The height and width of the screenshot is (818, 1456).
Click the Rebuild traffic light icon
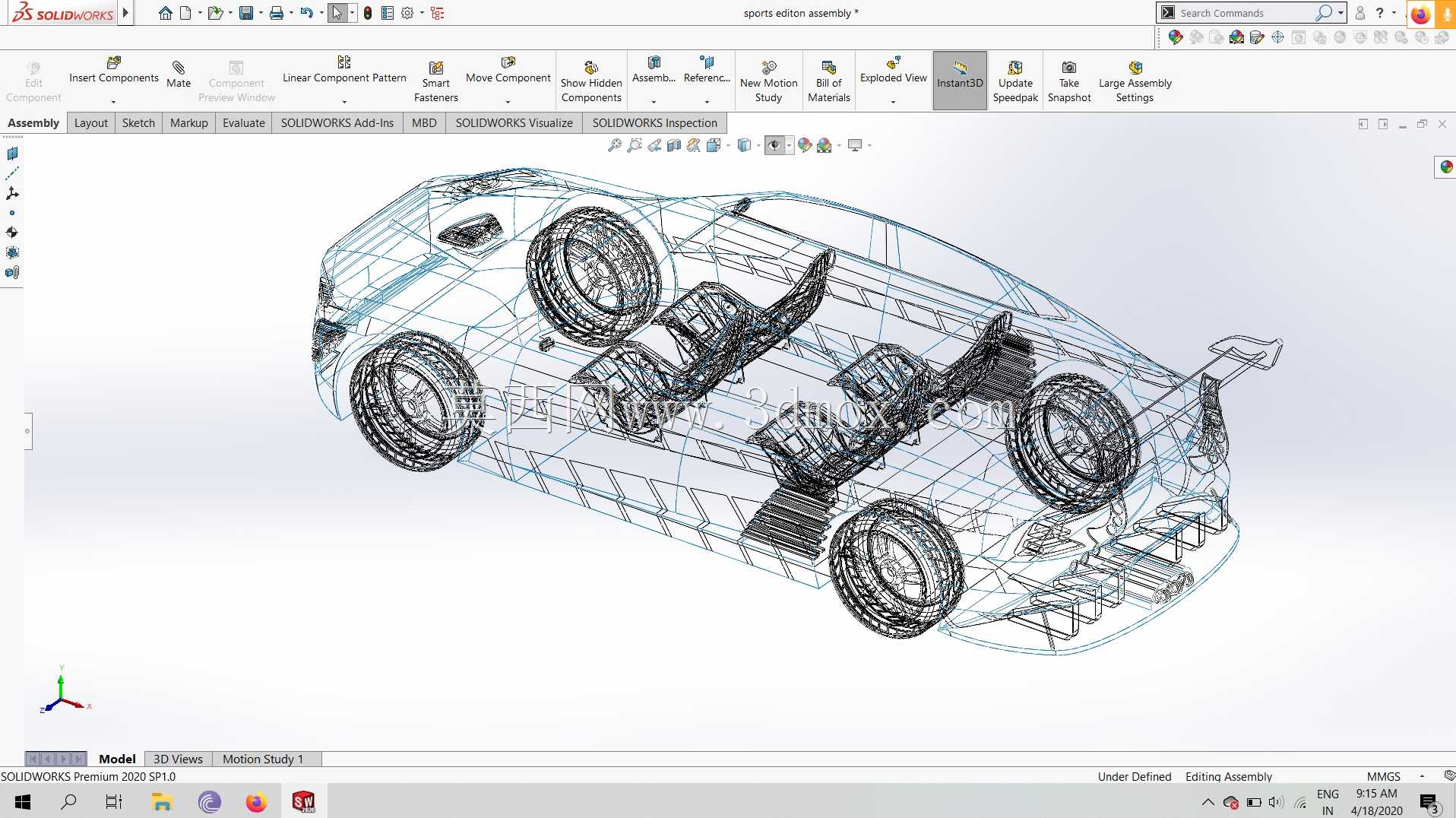click(368, 13)
